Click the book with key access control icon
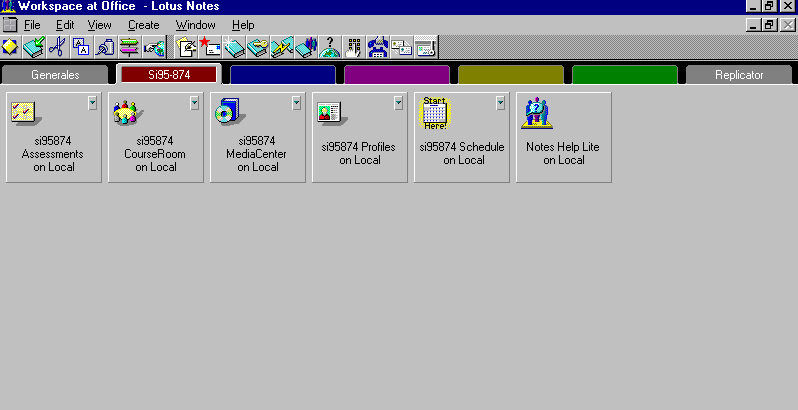 (258, 47)
